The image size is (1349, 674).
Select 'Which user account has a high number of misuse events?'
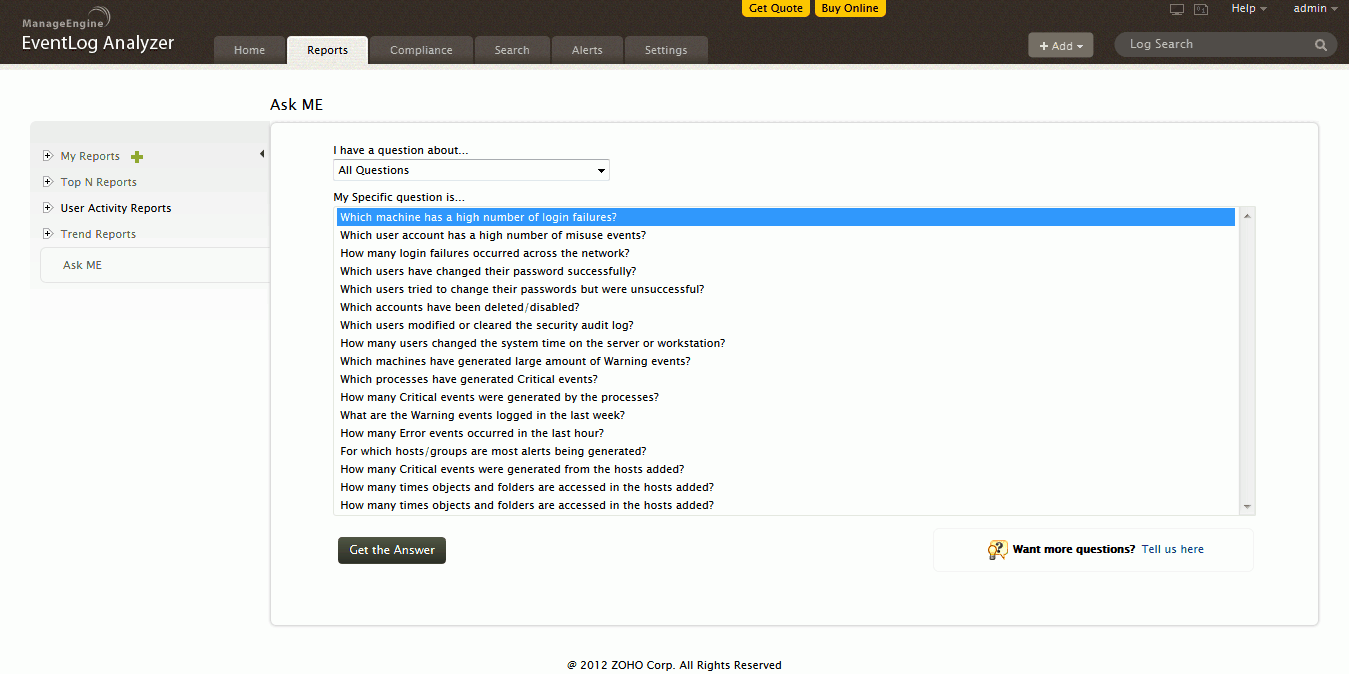point(786,235)
